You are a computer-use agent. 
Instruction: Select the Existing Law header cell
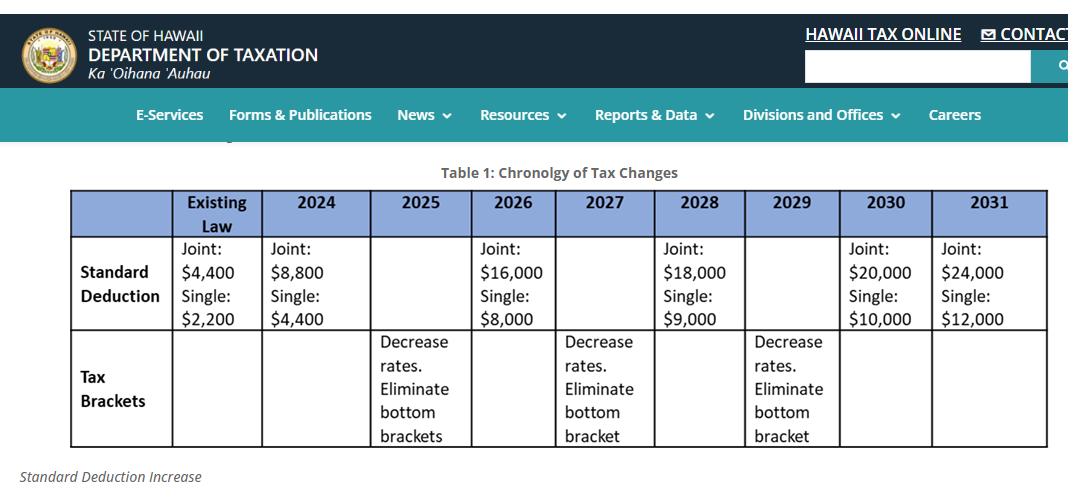216,214
